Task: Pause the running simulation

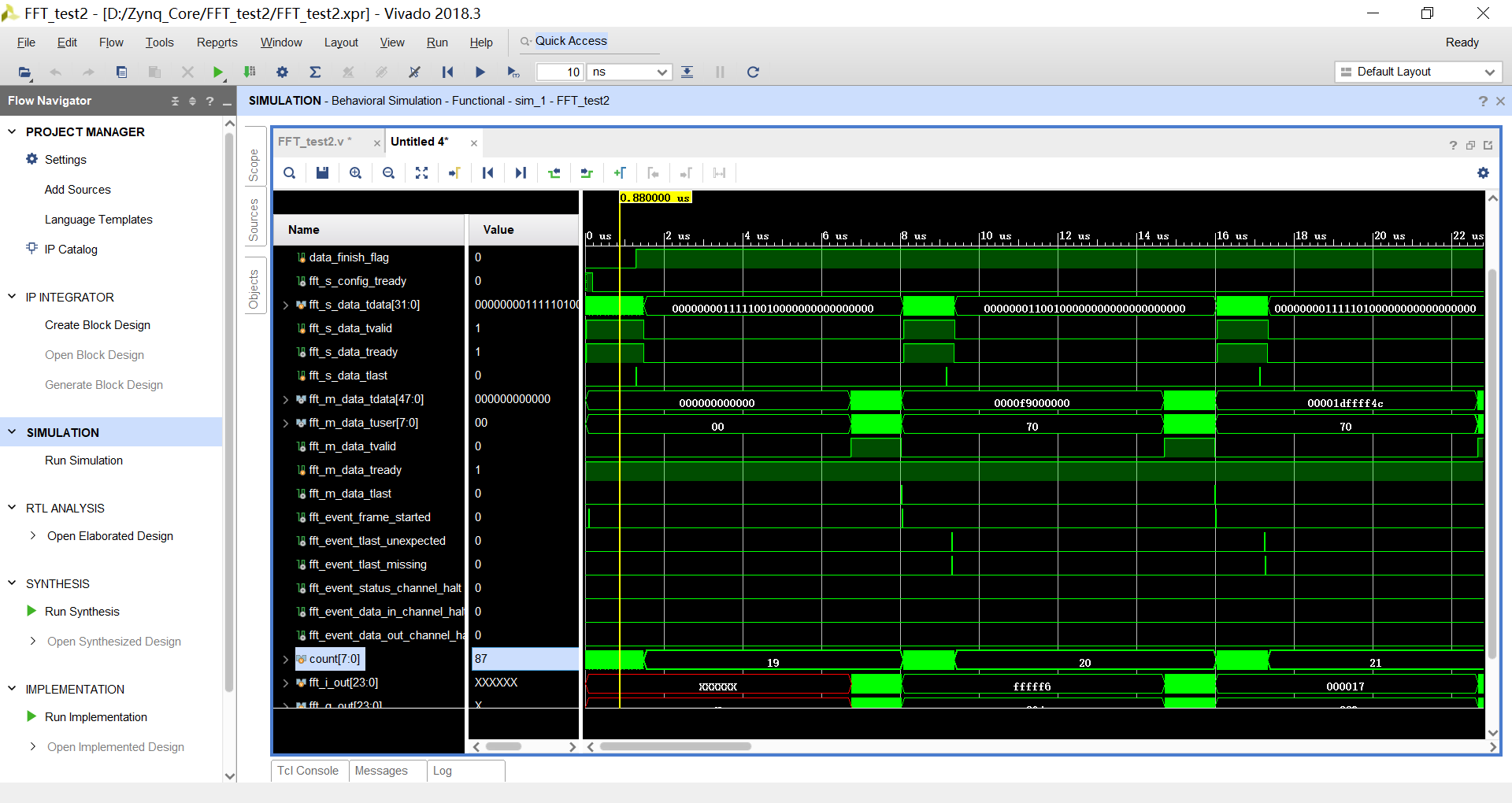Action: click(719, 72)
